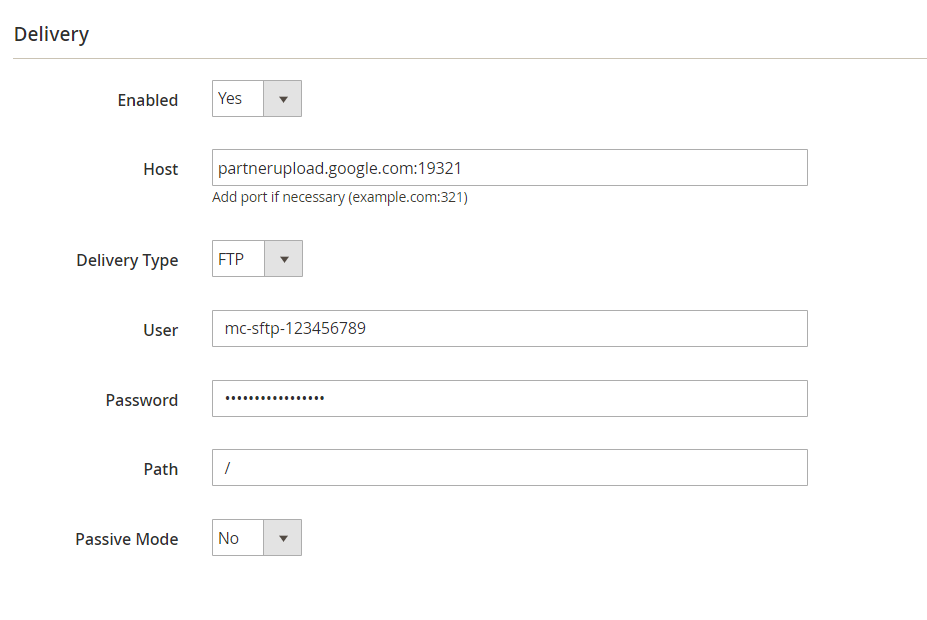Screen dimensions: 927x620
Task: Click the Passive Mode label
Action: [127, 539]
